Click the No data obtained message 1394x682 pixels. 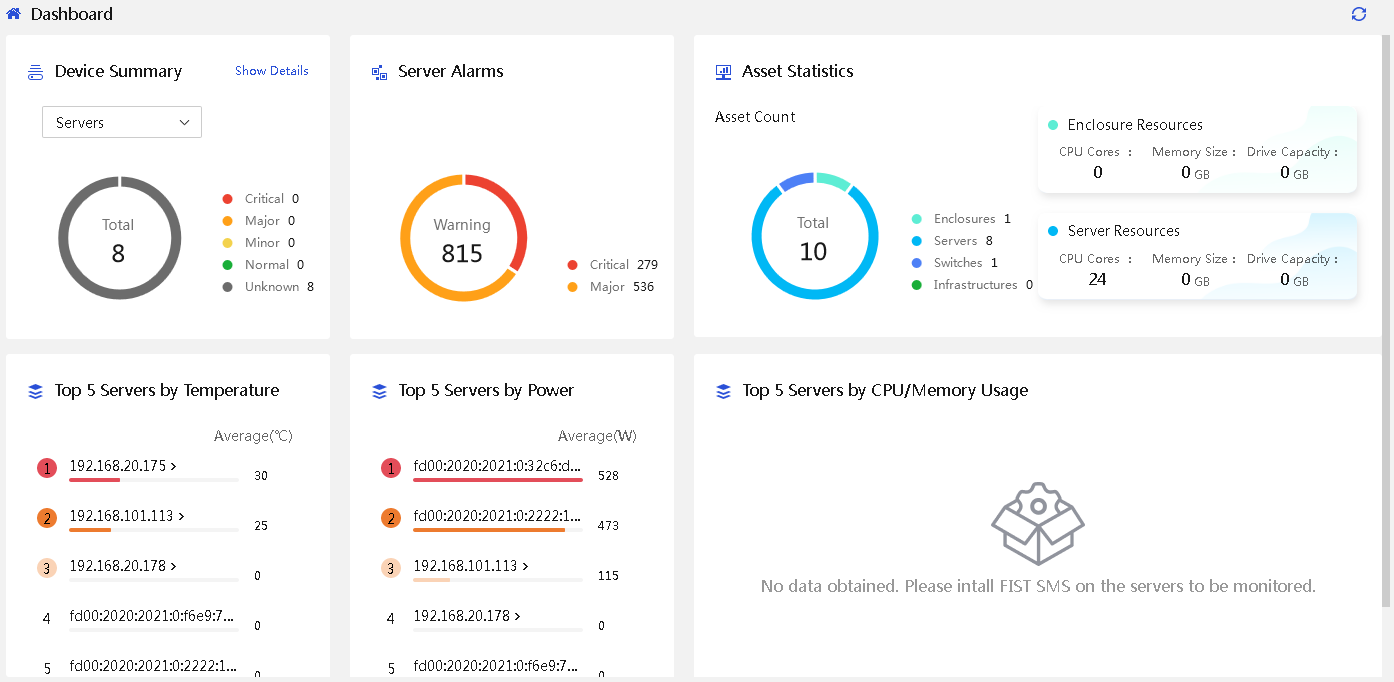coord(1038,586)
